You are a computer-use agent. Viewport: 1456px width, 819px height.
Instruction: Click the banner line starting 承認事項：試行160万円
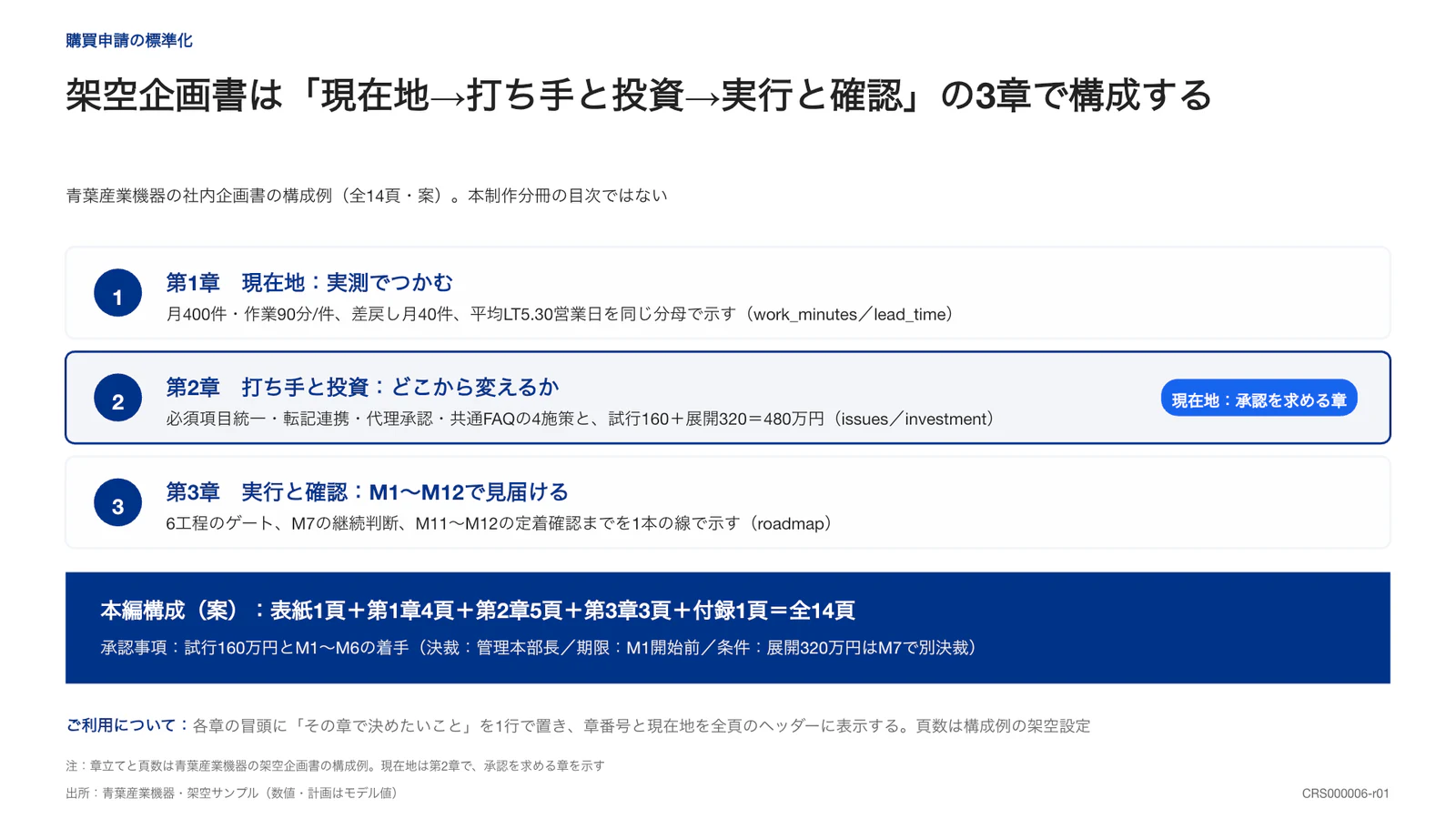[x=539, y=648]
